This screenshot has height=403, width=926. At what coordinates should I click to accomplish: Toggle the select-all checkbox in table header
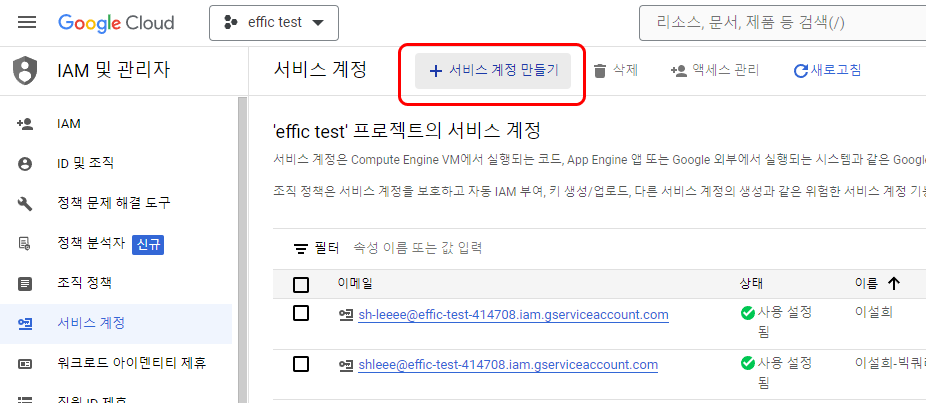pos(301,285)
